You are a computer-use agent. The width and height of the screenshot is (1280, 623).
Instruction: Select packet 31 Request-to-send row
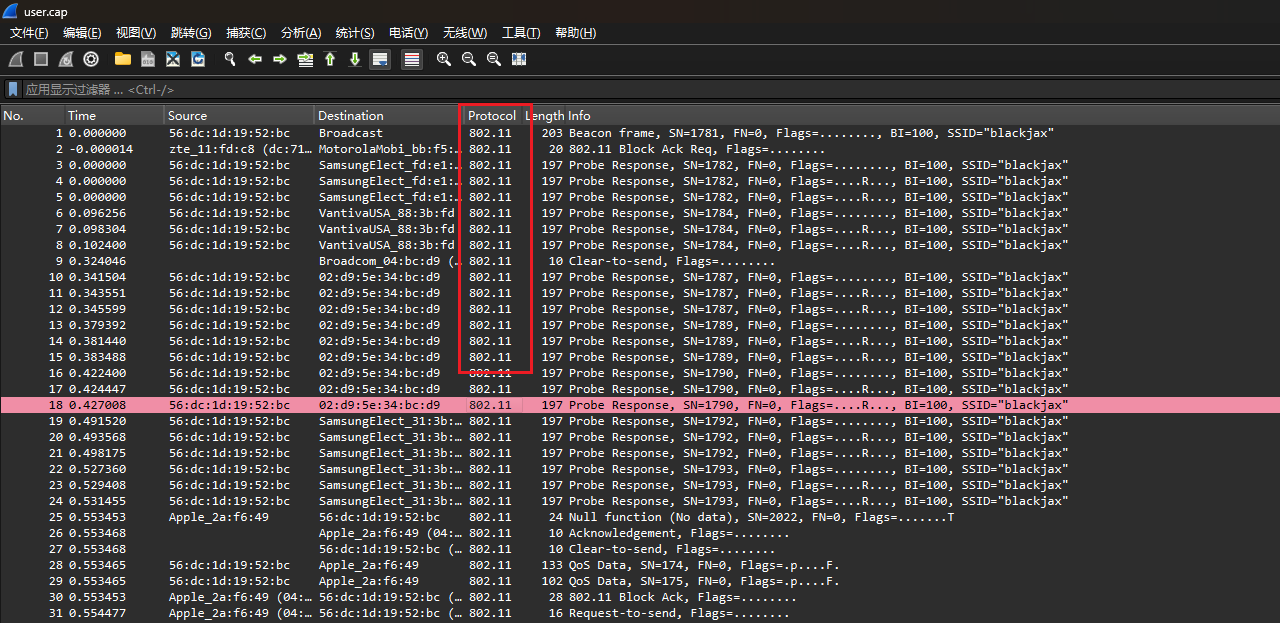click(x=640, y=613)
